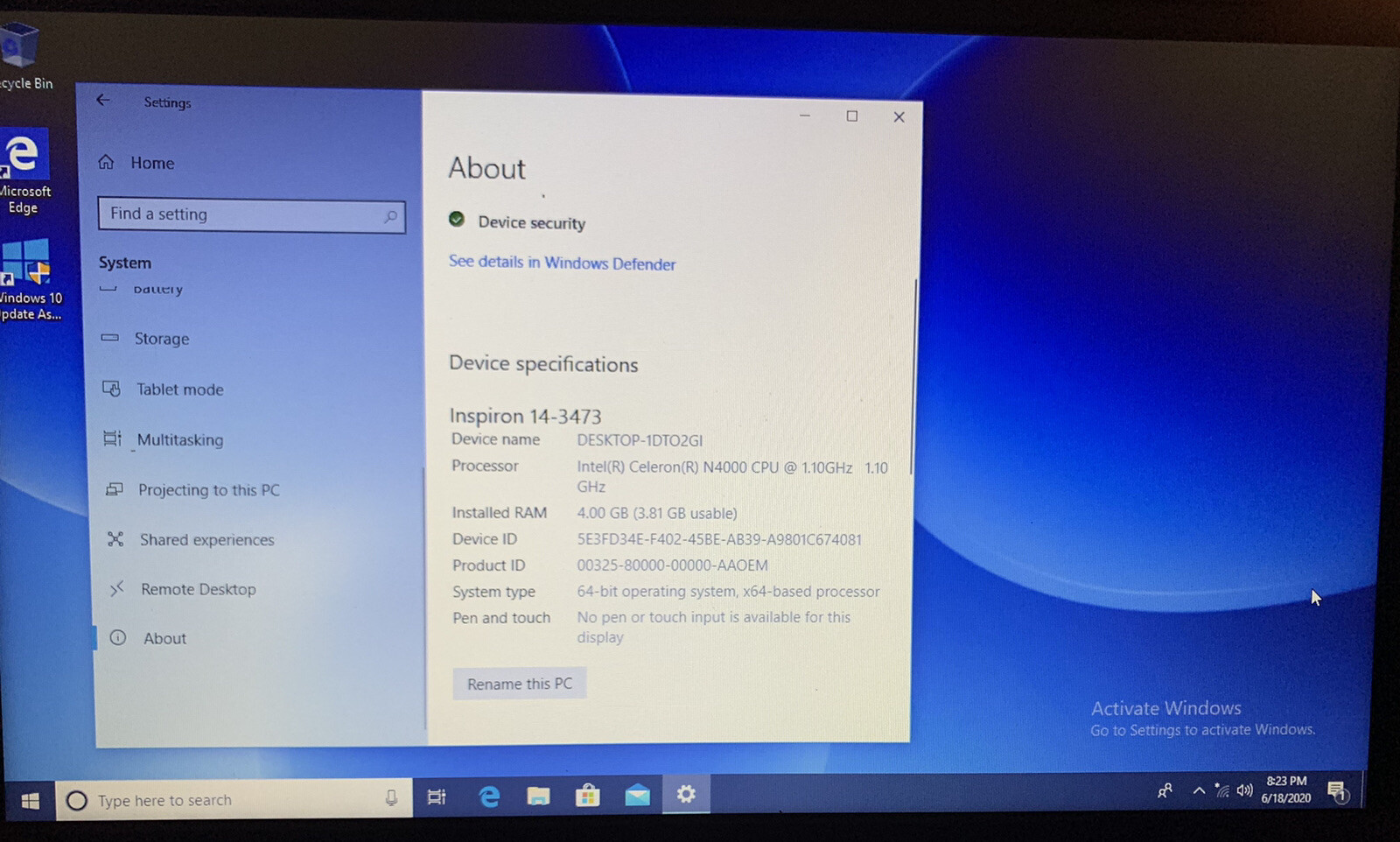Click the green Device security checkmark
Viewport: 1400px width, 842px height.
tap(457, 219)
